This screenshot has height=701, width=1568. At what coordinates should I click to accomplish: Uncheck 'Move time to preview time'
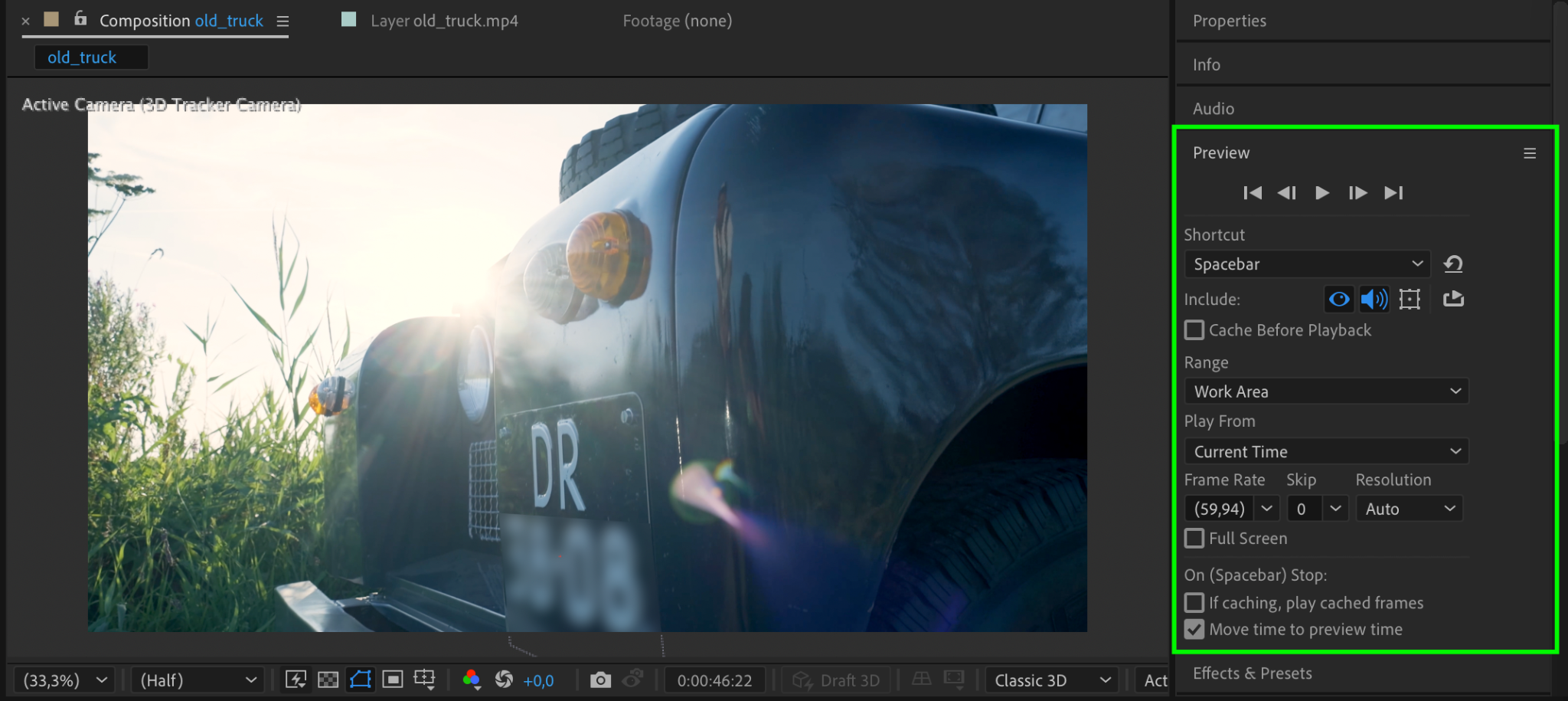pyautogui.click(x=1194, y=630)
